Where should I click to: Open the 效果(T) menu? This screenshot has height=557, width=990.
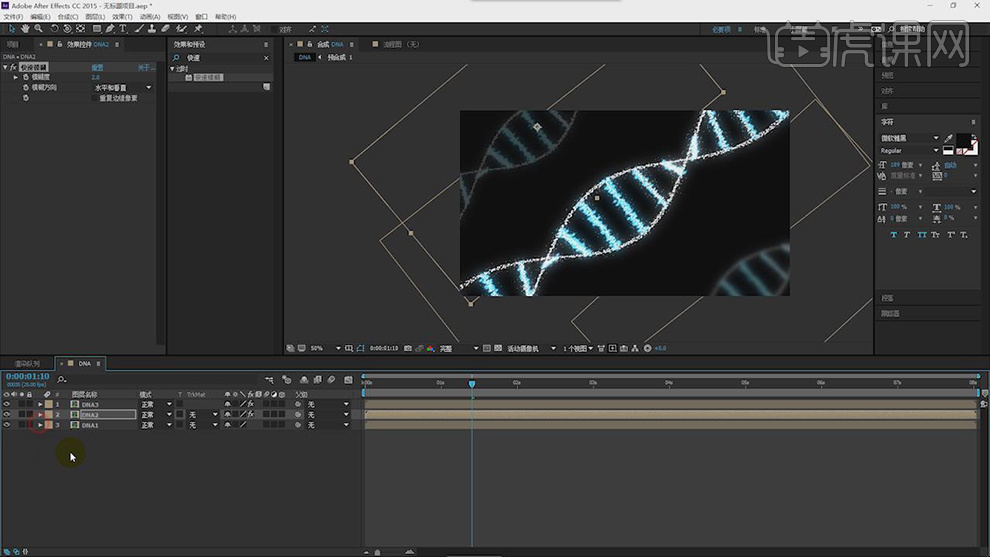click(121, 17)
